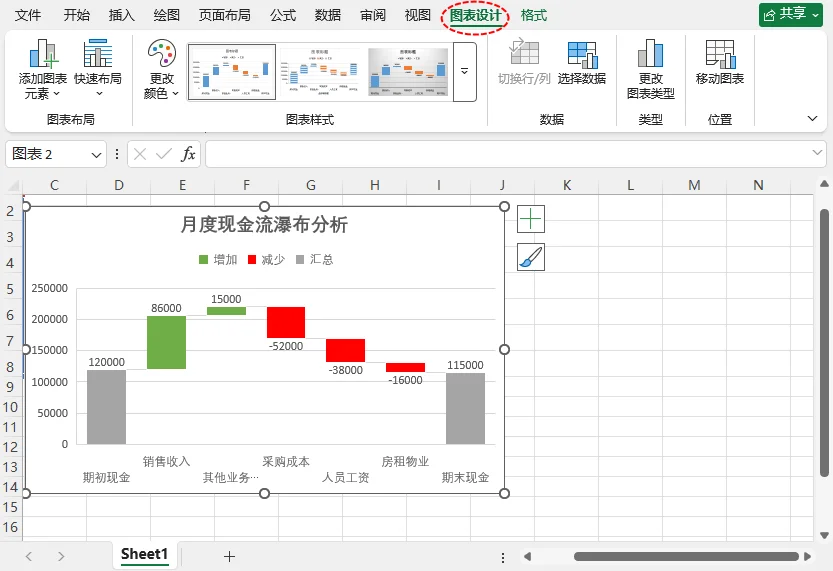Click Switch Row/Column (切换行/列) icon

pyautogui.click(x=524, y=62)
